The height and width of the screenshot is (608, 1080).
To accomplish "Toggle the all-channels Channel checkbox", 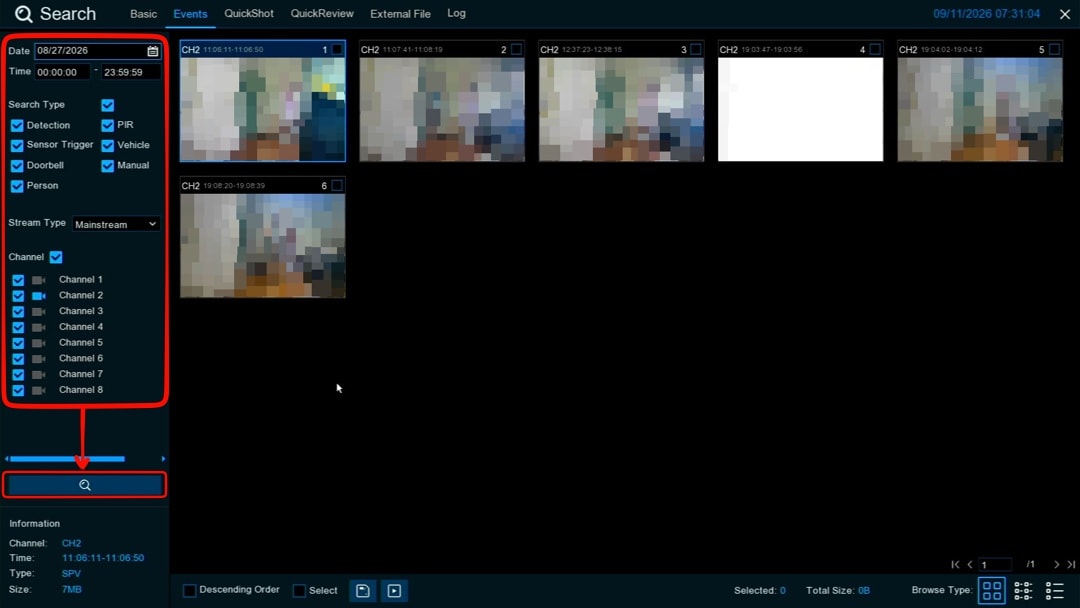I will pyautogui.click(x=56, y=257).
